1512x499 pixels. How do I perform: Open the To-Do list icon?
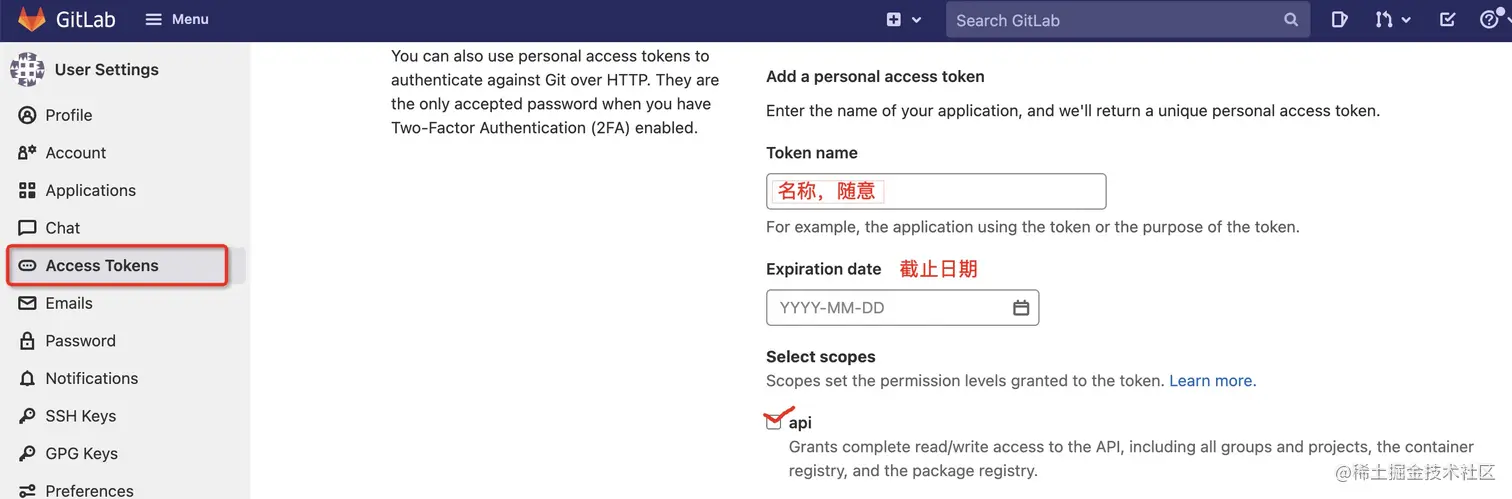pyautogui.click(x=1447, y=19)
